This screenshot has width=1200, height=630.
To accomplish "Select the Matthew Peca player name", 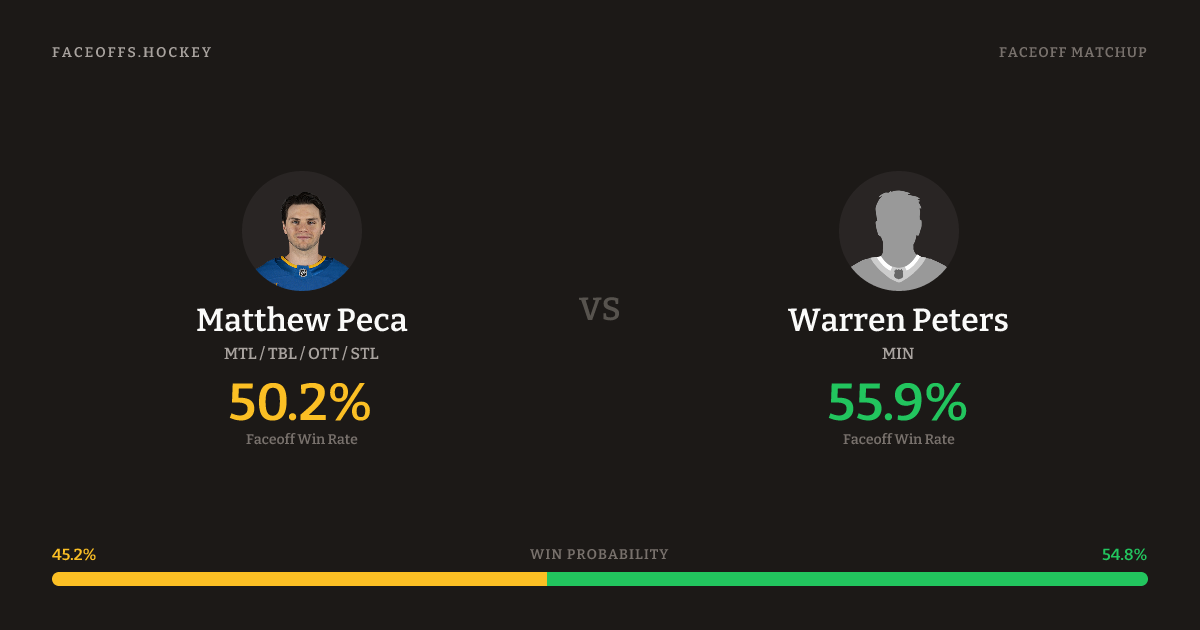I will point(302,320).
